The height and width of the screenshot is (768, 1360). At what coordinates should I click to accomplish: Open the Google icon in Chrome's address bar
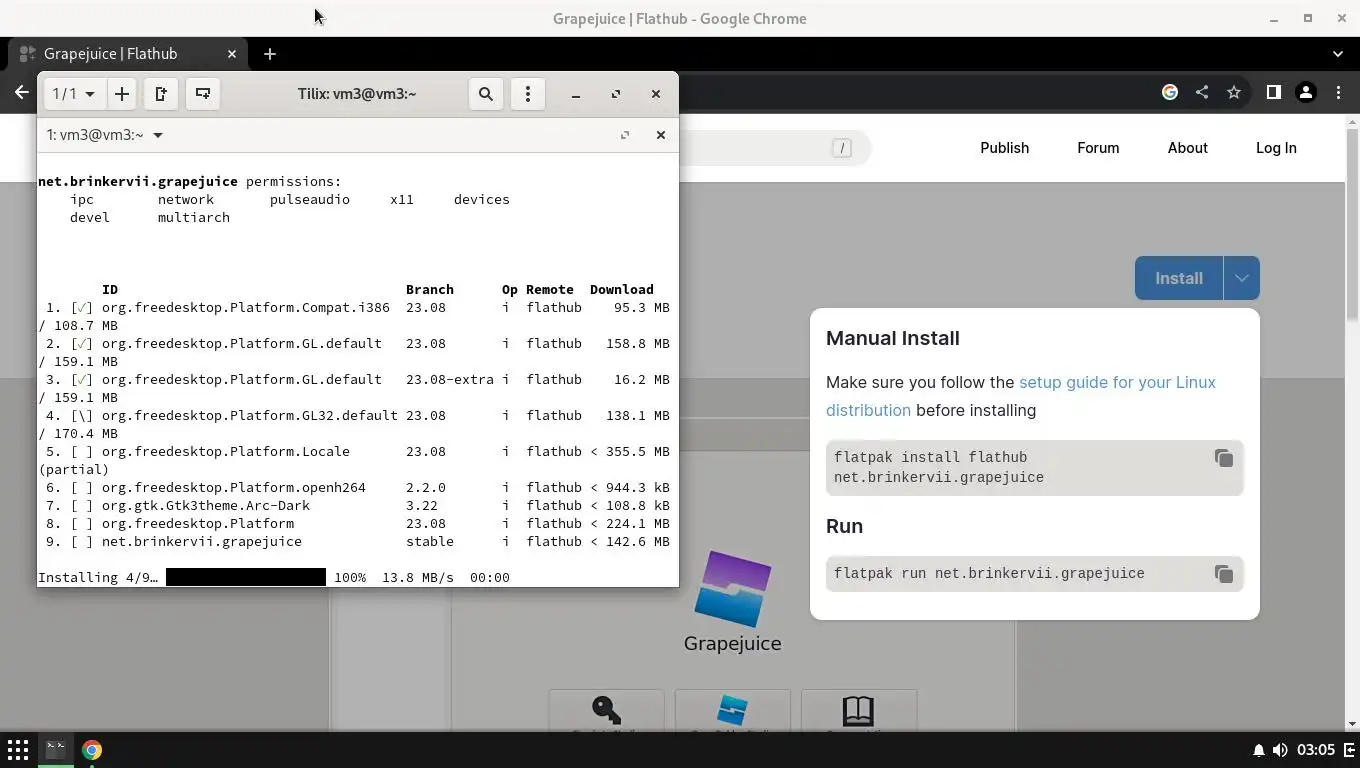point(1170,92)
